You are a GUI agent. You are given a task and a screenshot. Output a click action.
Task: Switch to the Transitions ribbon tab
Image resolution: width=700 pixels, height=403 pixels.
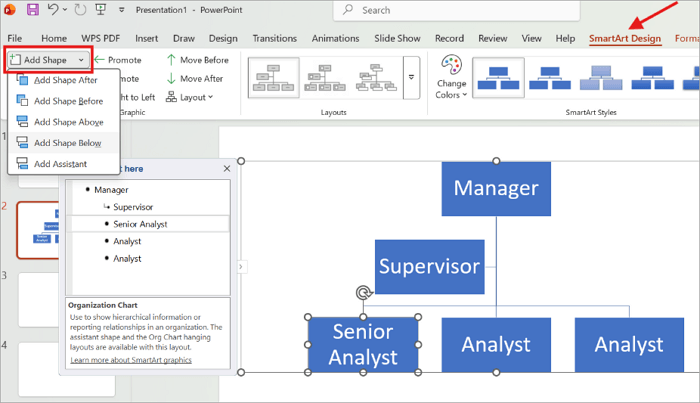tap(275, 38)
